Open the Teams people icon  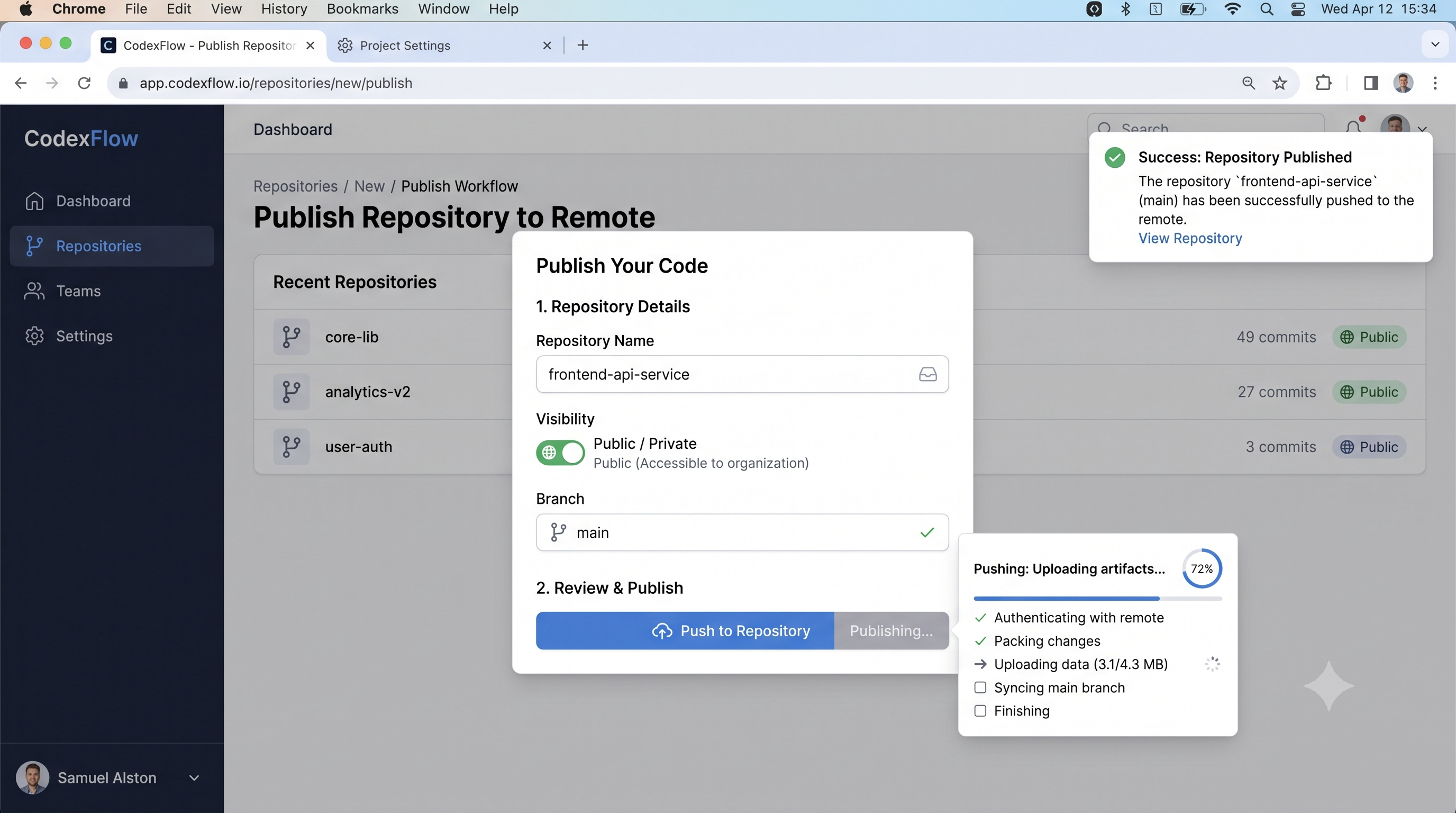34,291
